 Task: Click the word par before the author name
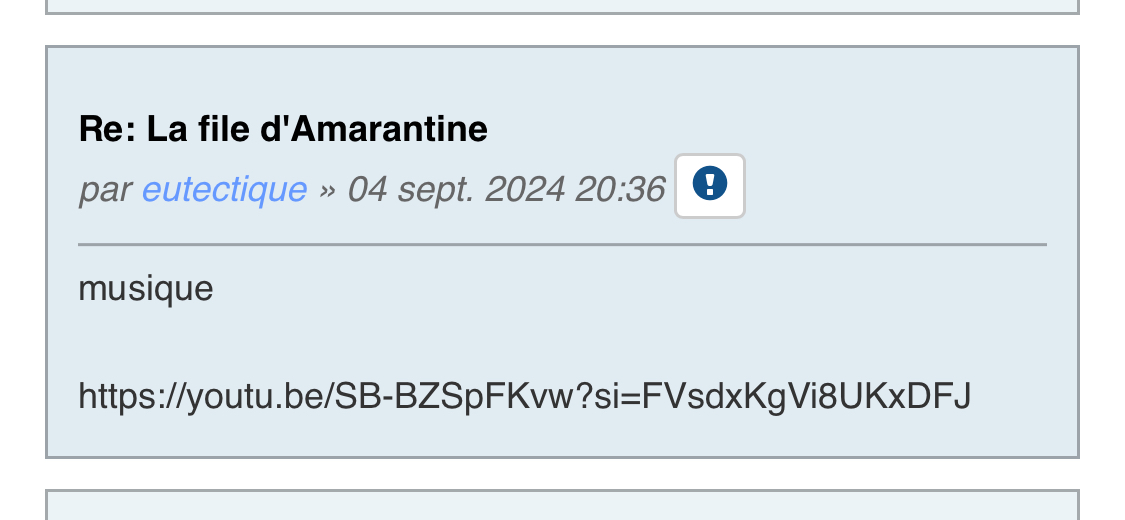point(104,188)
